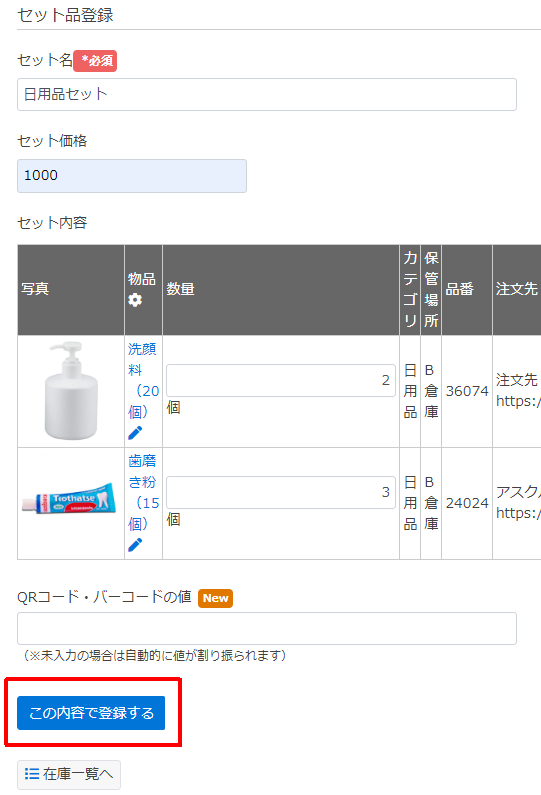Go to 在庫一覧へ
The image size is (541, 795).
(69, 774)
